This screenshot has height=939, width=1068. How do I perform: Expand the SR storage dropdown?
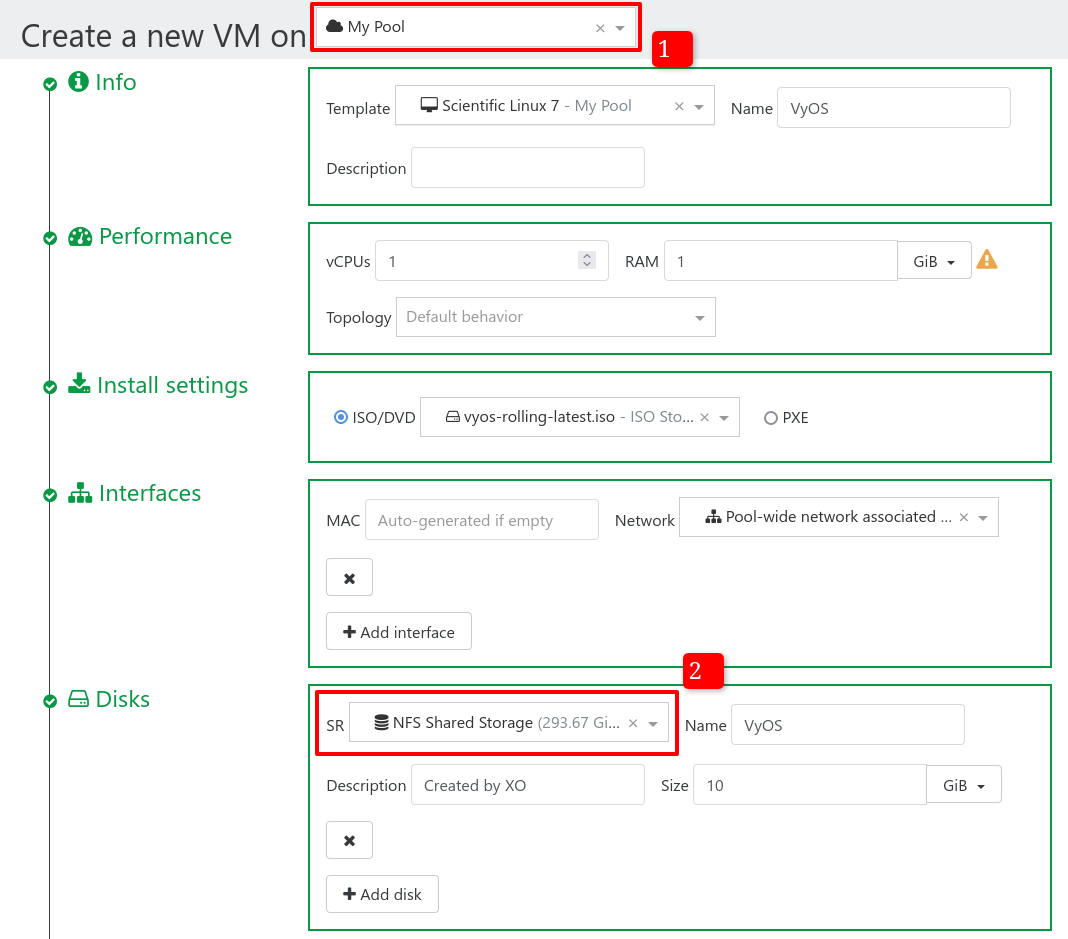[653, 723]
